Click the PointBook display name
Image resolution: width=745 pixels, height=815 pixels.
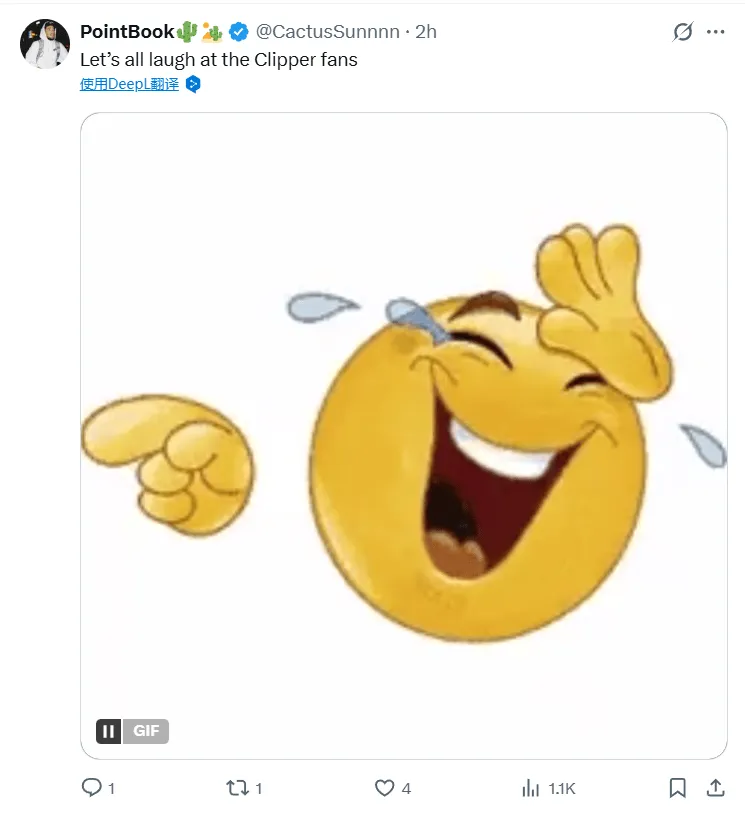tap(126, 31)
